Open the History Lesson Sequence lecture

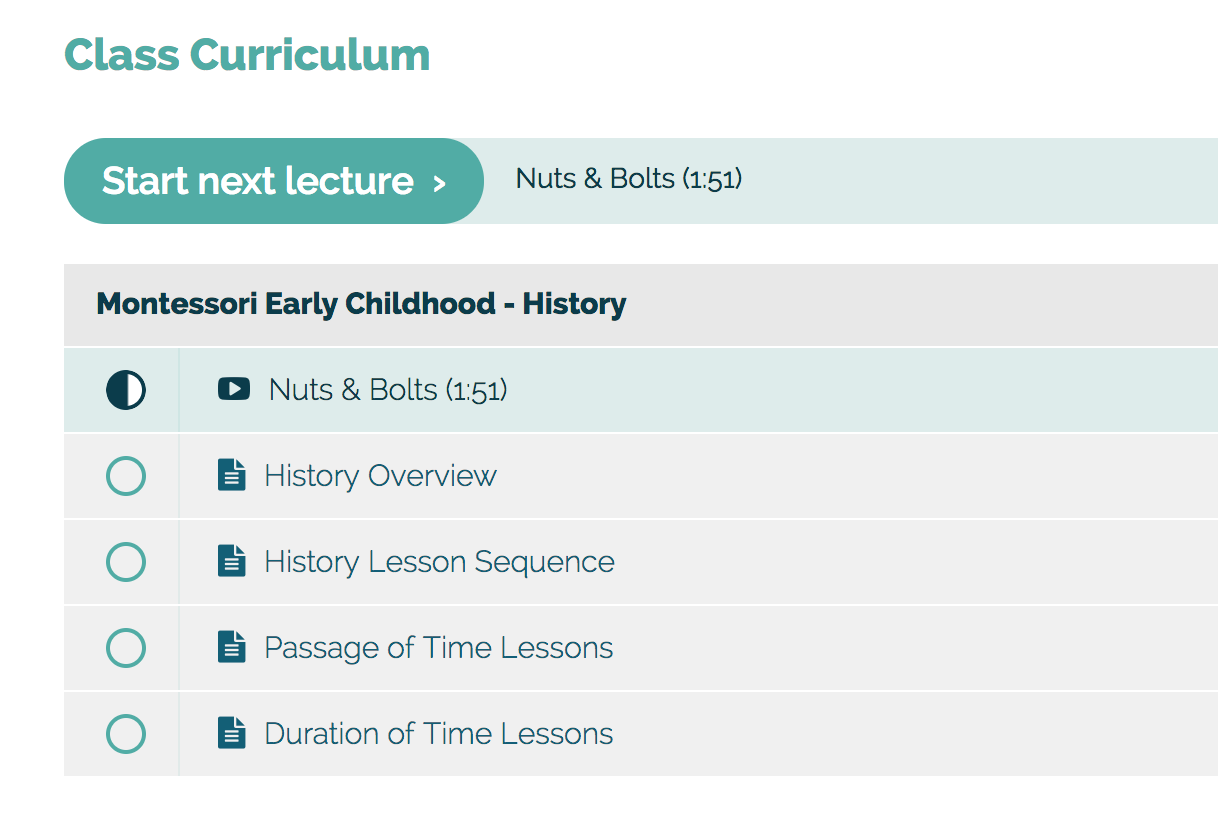click(x=439, y=562)
